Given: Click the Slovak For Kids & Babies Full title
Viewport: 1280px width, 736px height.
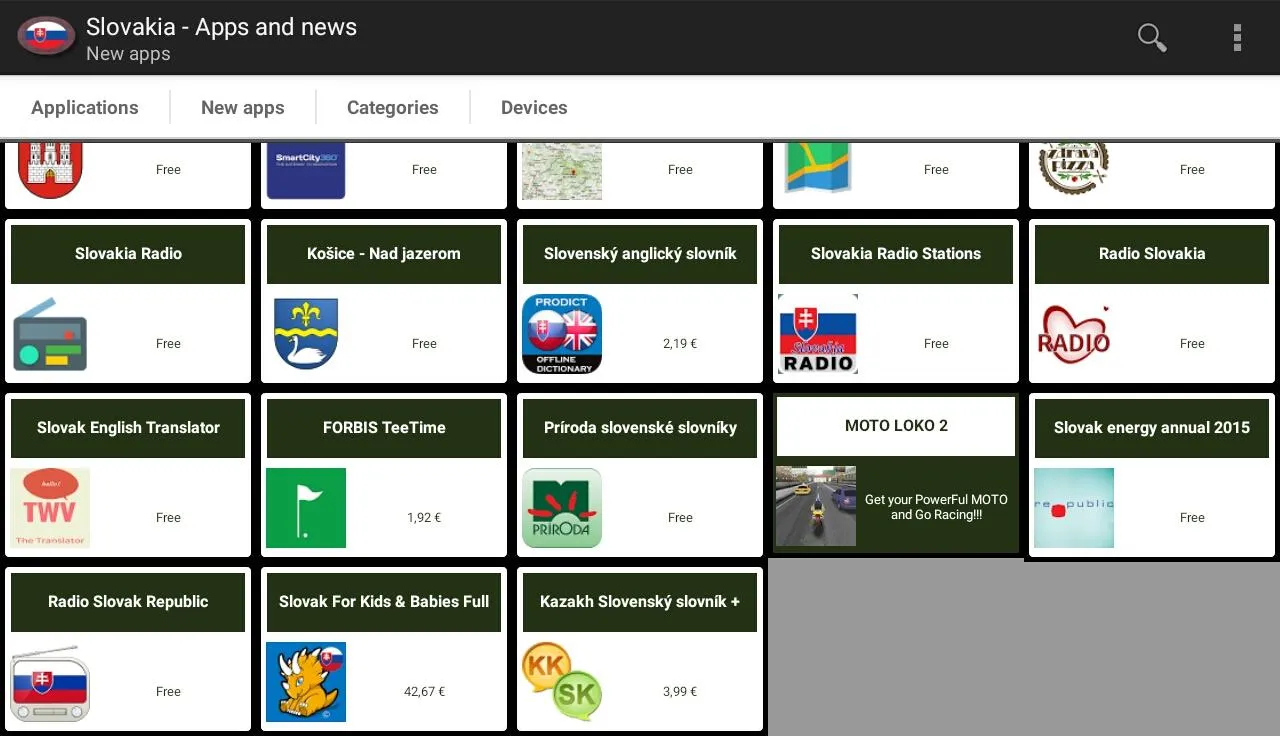Looking at the screenshot, I should tap(384, 602).
